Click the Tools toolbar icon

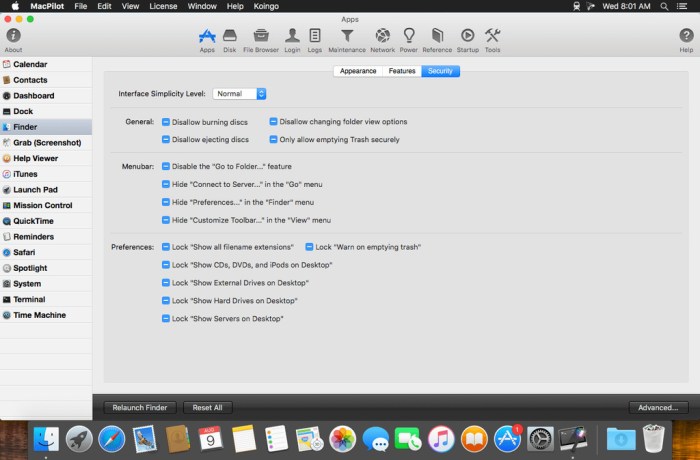493,38
